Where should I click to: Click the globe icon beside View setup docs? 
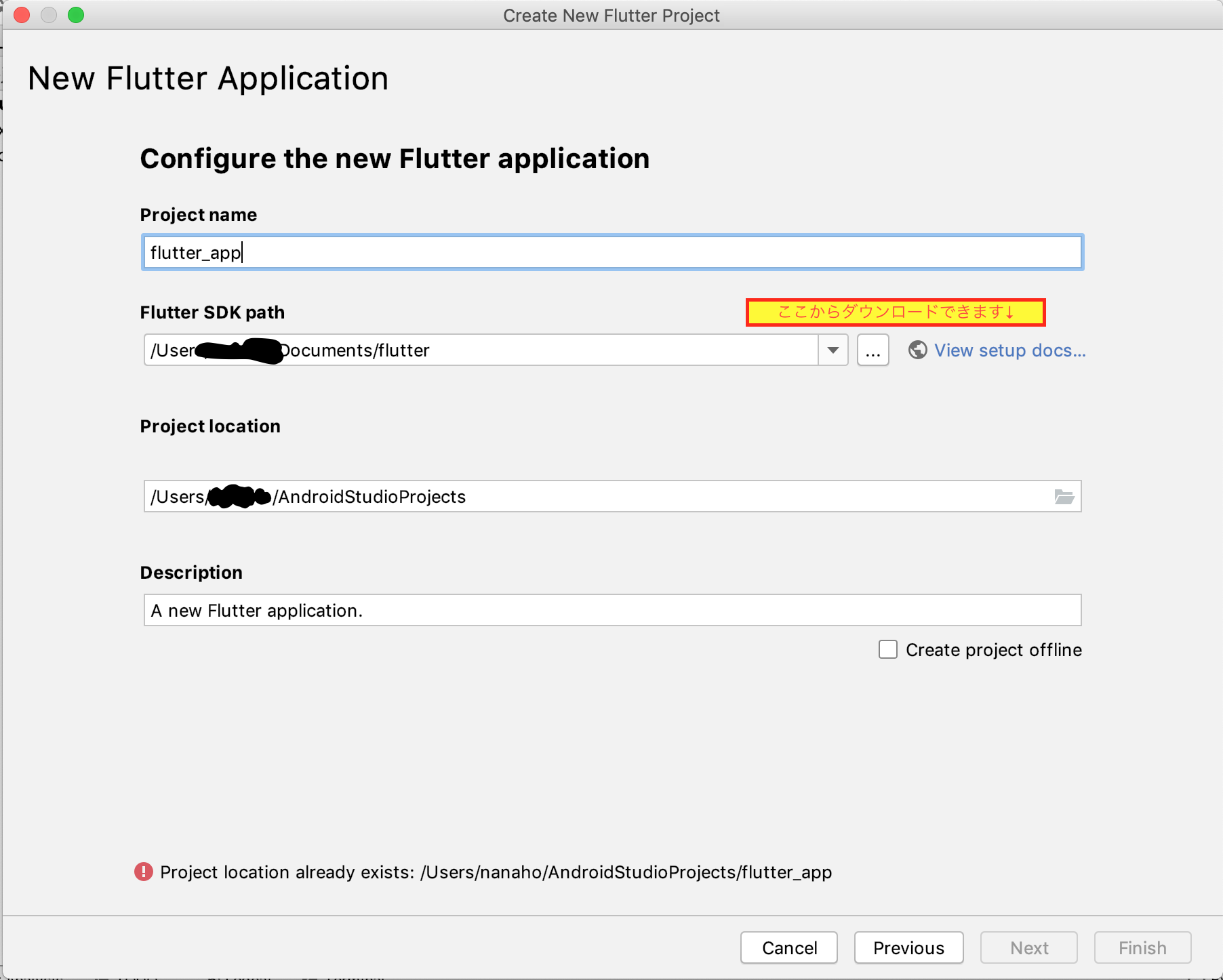point(917,350)
